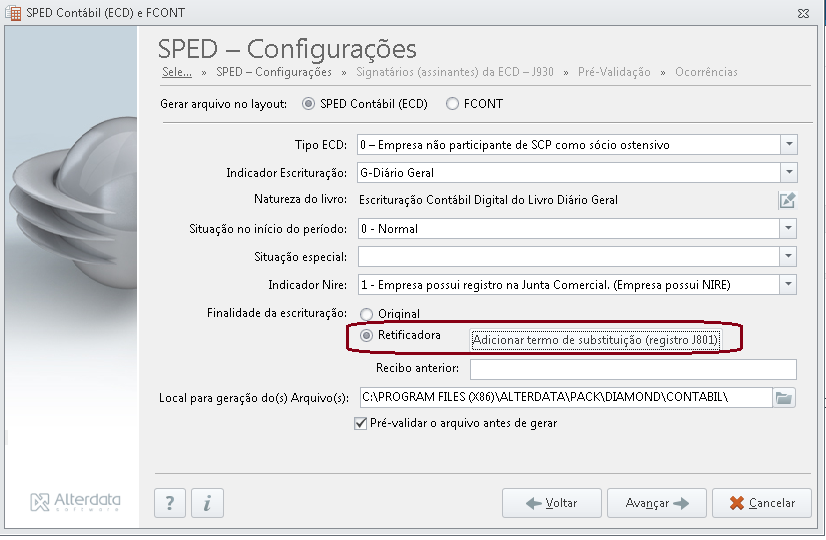826x540 pixels.
Task: Click the question mark help icon
Action: (170, 503)
